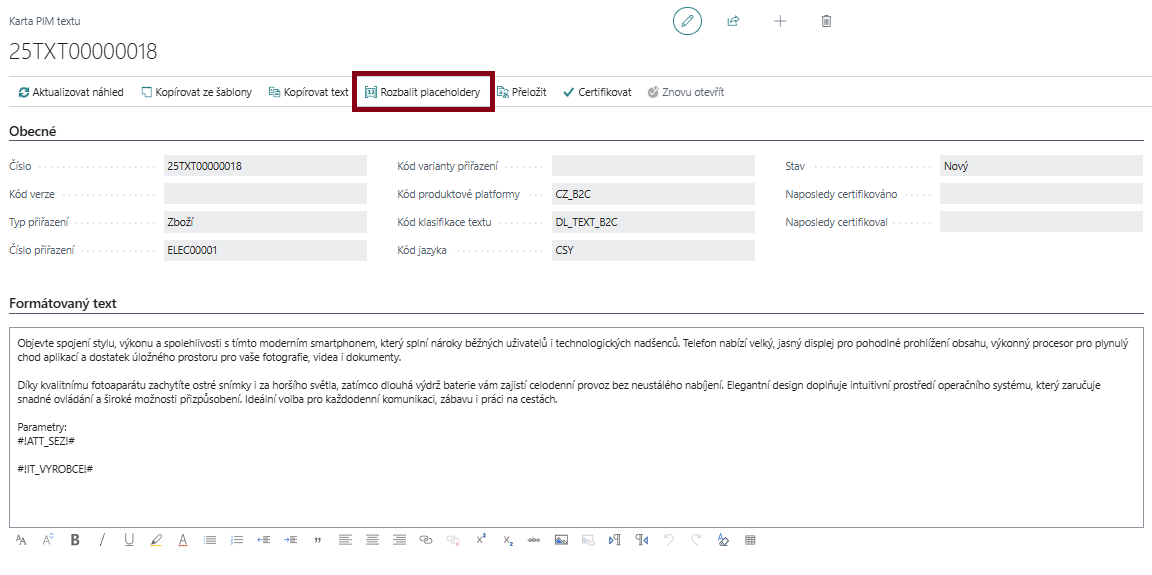Screen dimensions: 1152x575
Task: Toggle italic formatting
Action: (x=102, y=540)
